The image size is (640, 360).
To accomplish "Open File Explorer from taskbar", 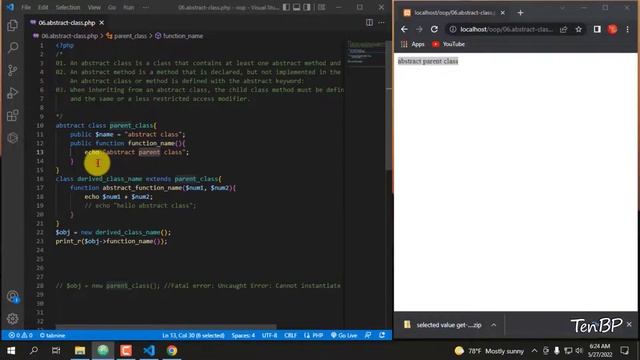I will (x=80, y=351).
